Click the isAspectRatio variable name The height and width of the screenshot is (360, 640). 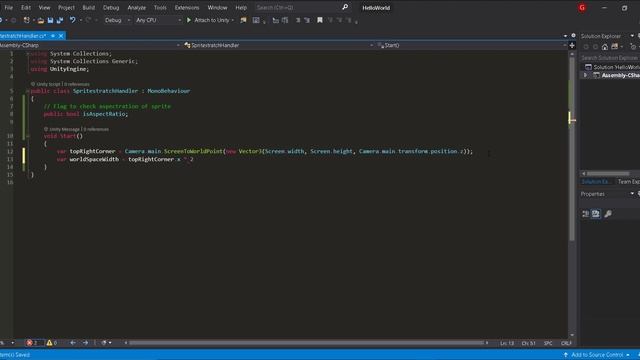(104, 114)
